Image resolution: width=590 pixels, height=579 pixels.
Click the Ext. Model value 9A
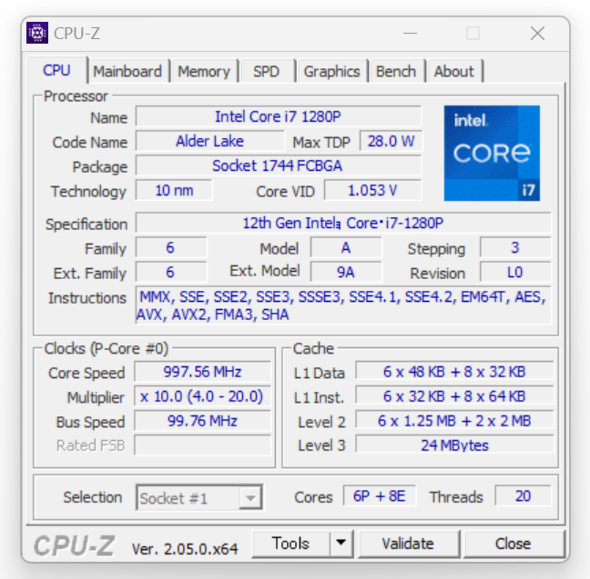[x=346, y=272]
